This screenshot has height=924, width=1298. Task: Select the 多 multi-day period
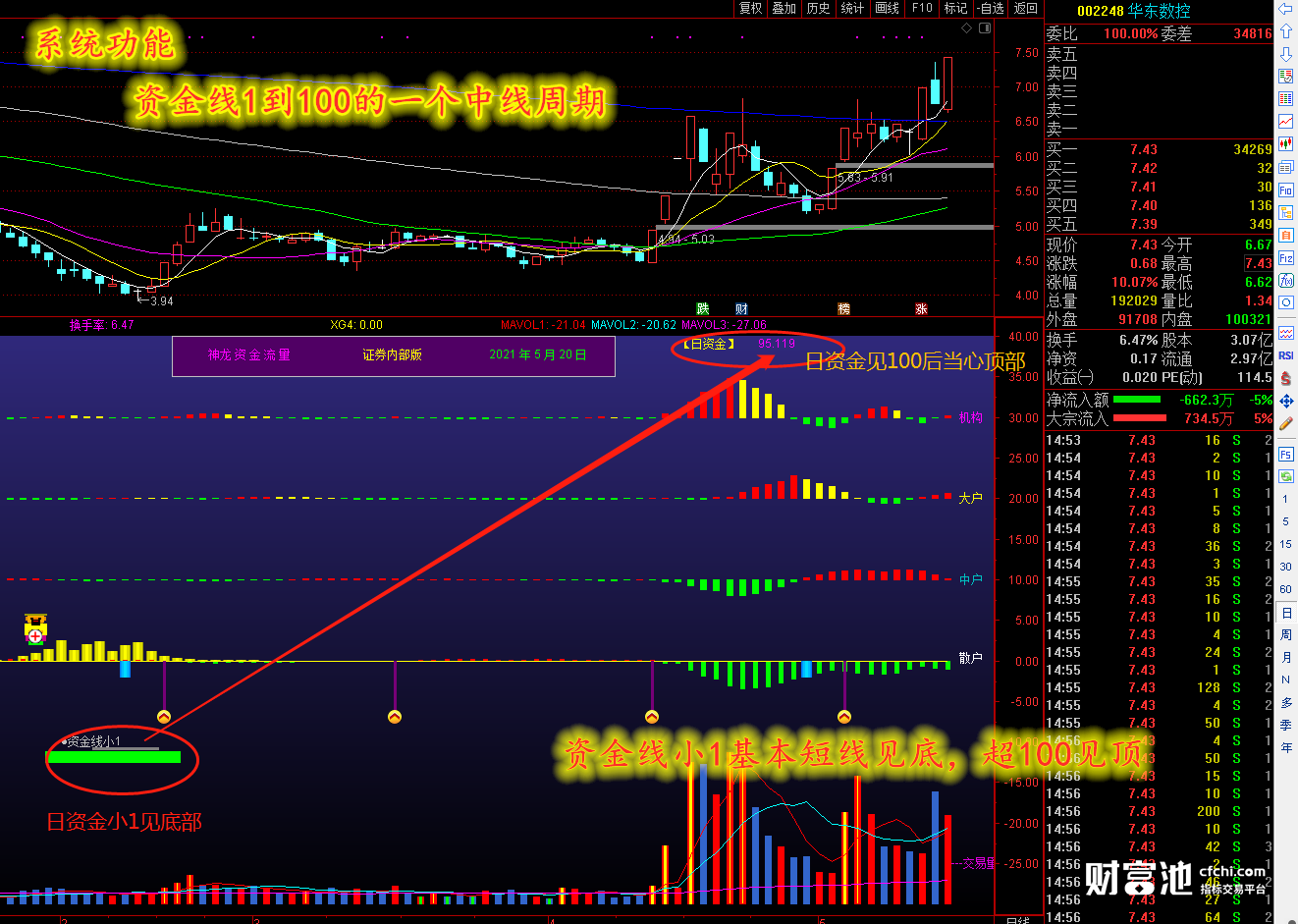pos(1285,702)
